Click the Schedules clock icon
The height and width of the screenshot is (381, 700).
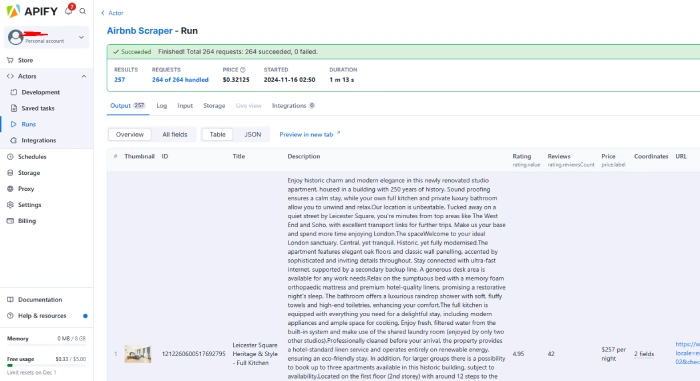coord(10,156)
